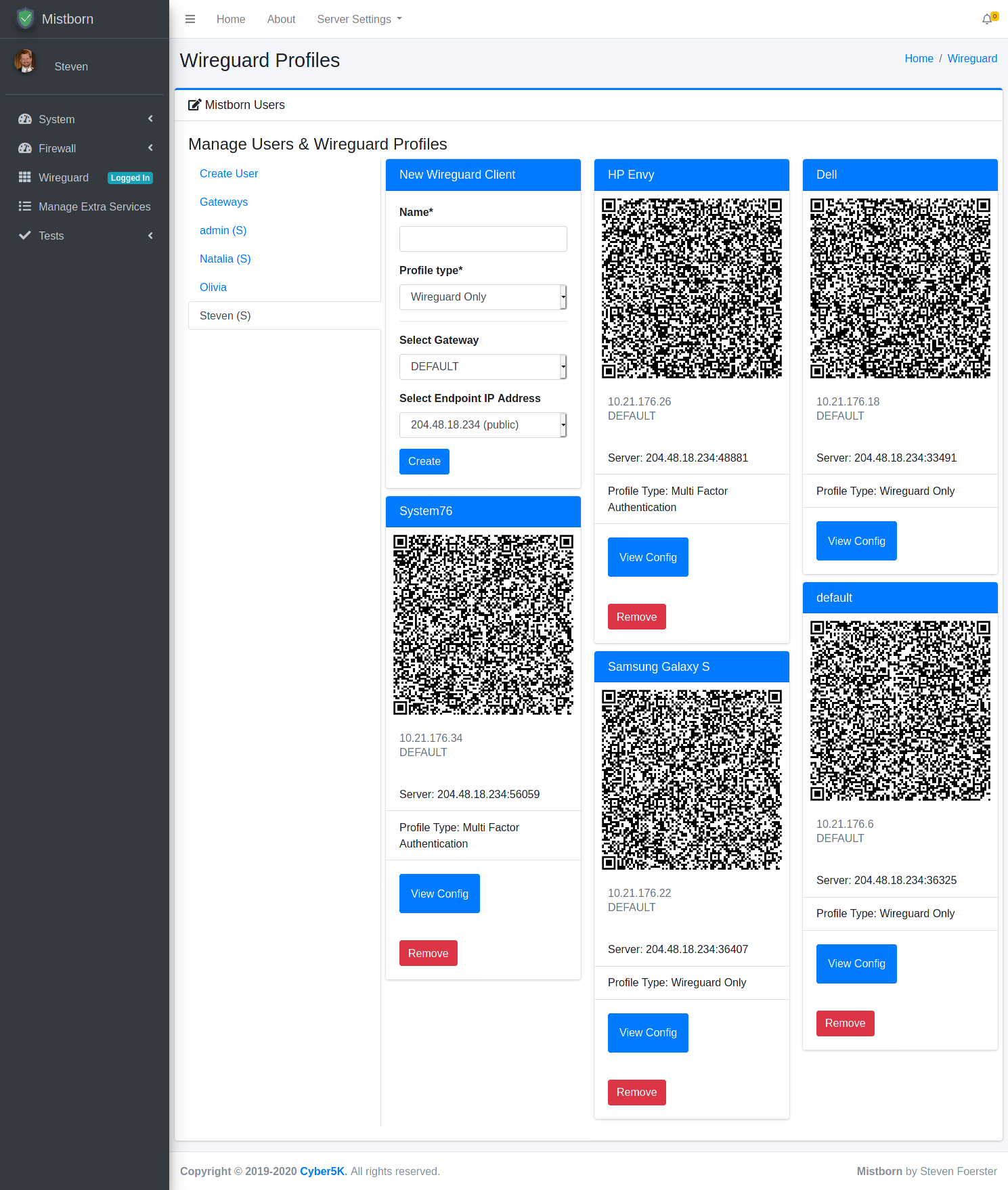View Config for the HP Envy profile

(x=648, y=557)
